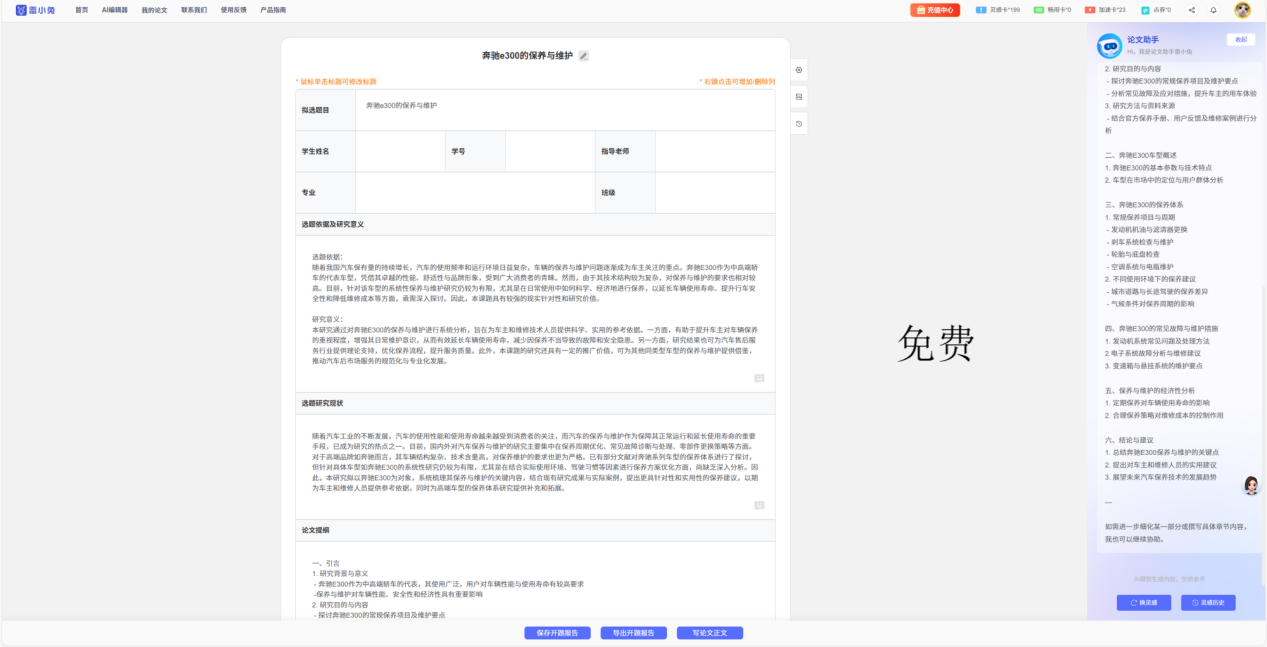This screenshot has height=647, width=1267.
Task: Open notifications via the bell icon
Action: [x=1214, y=10]
